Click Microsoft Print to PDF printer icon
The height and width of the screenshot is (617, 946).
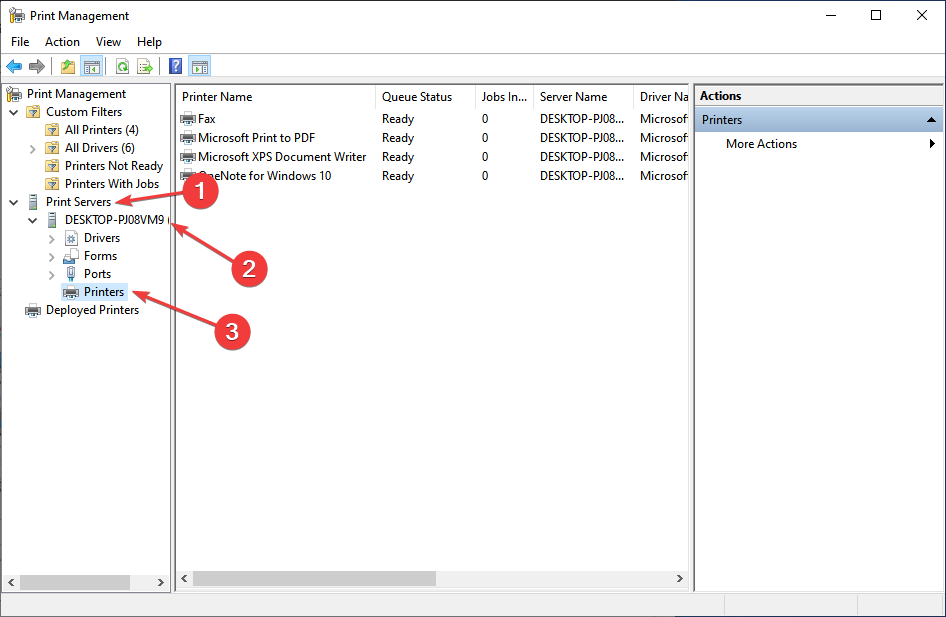tap(188, 138)
